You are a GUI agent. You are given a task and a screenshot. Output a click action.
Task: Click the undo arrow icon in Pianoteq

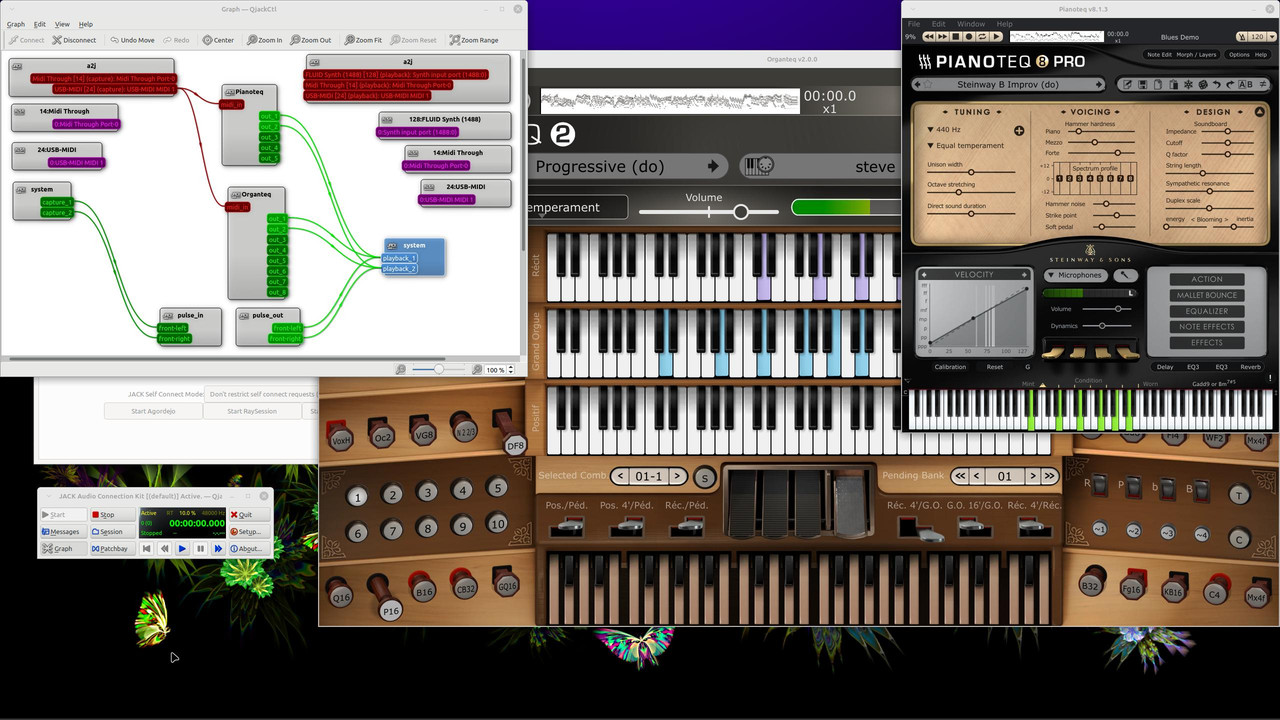(1217, 85)
